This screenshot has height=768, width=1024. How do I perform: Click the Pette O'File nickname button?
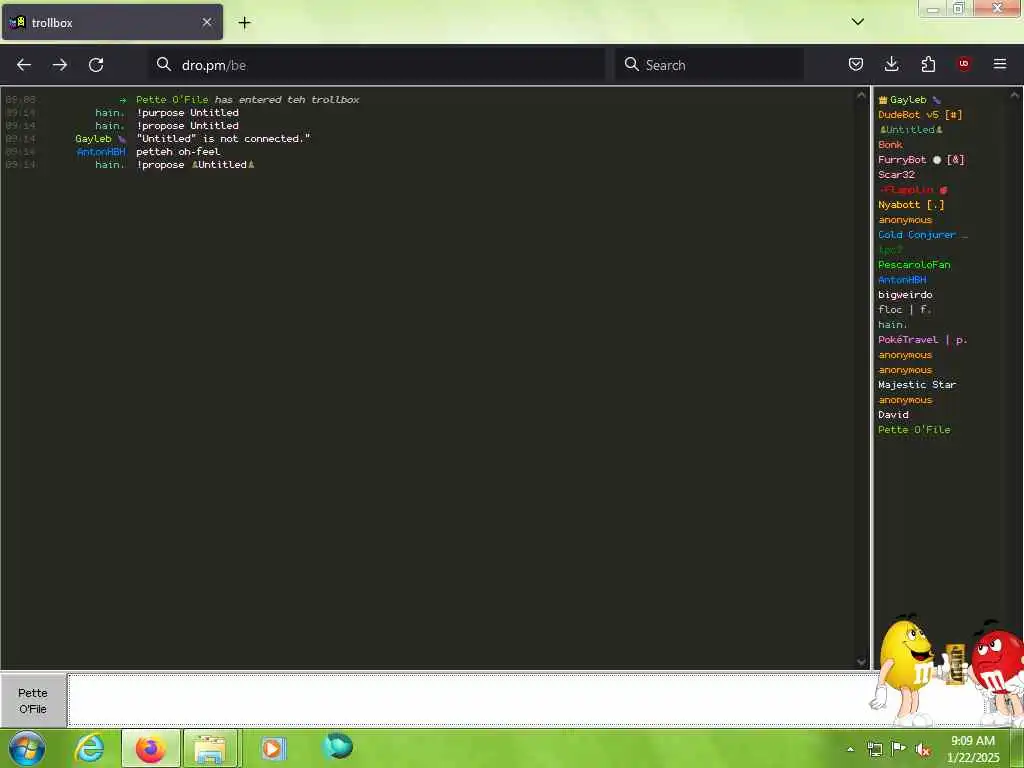tap(33, 700)
